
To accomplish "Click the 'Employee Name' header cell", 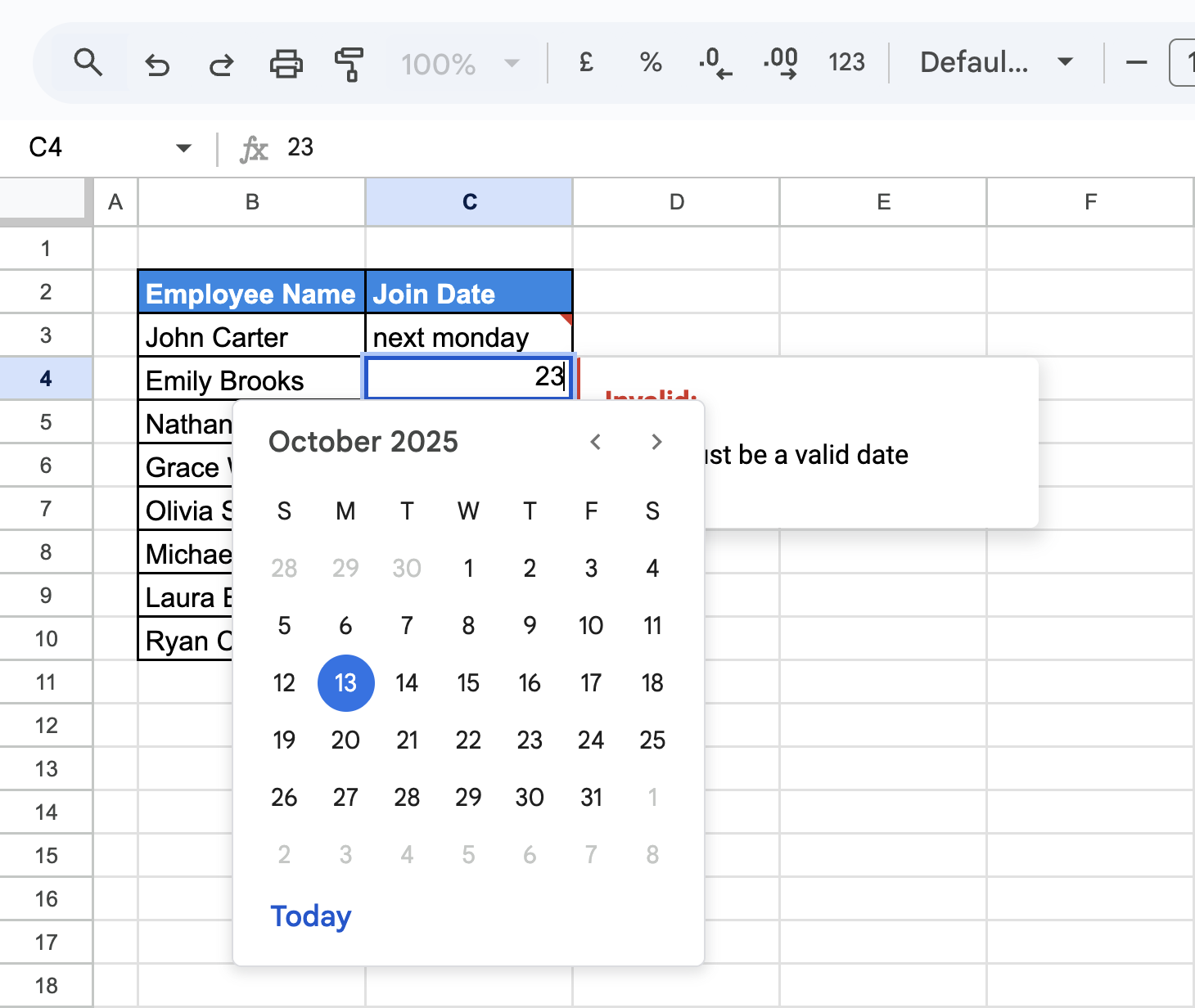I will point(251,292).
